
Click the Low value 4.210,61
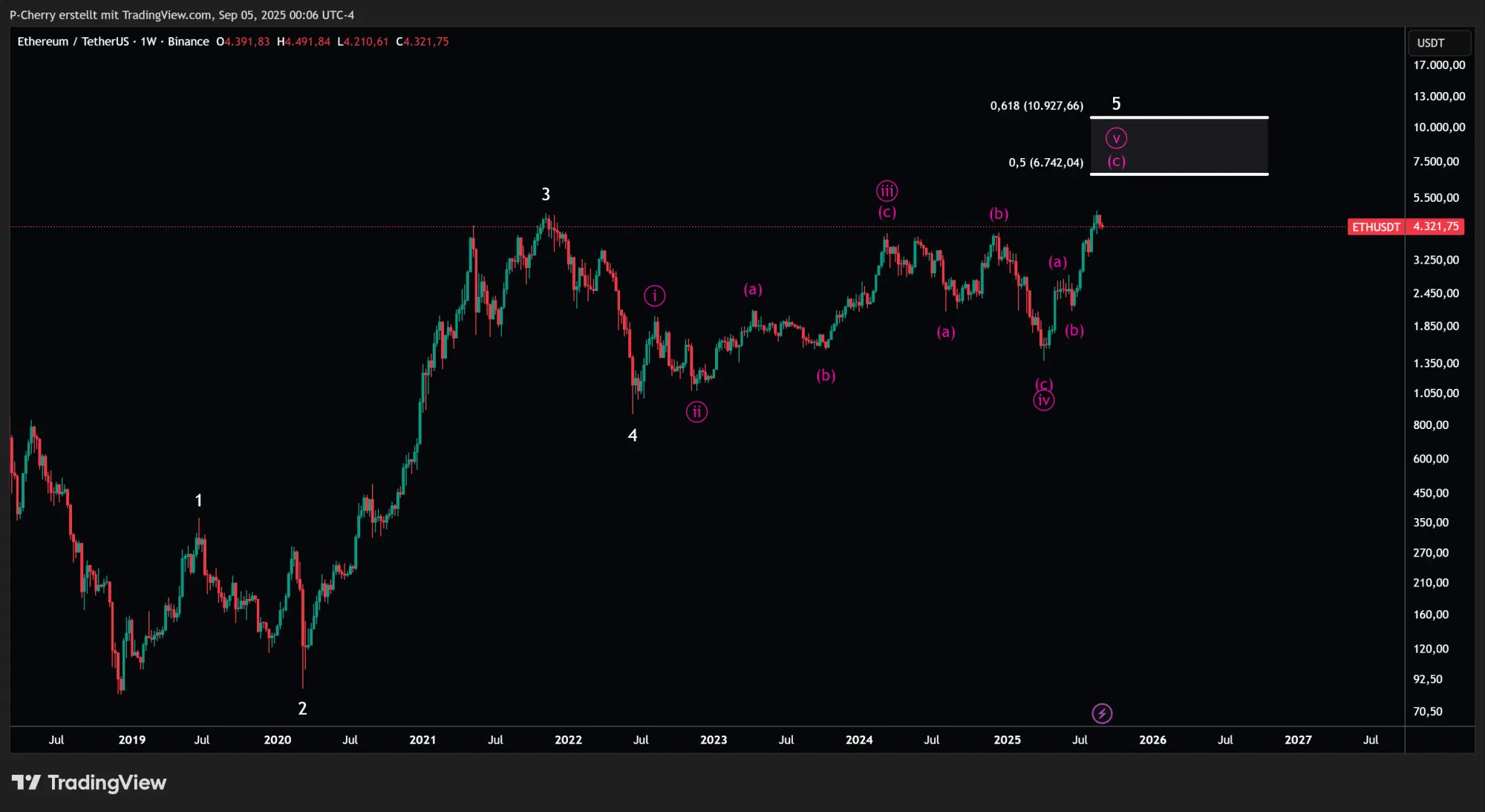coord(366,42)
